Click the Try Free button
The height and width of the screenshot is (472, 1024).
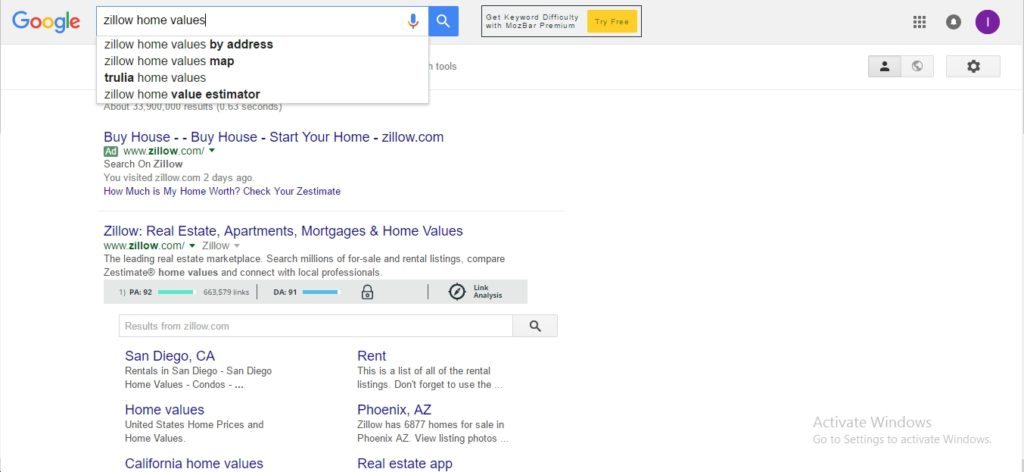pyautogui.click(x=612, y=22)
